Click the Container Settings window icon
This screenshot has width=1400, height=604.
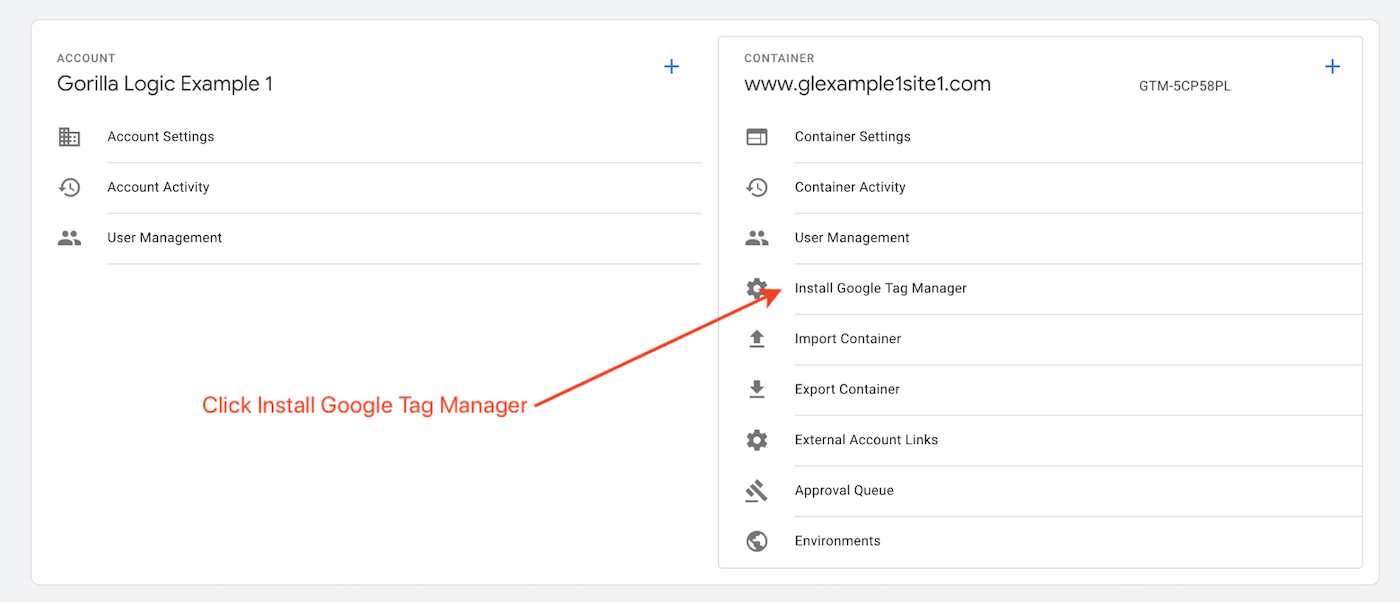point(757,137)
